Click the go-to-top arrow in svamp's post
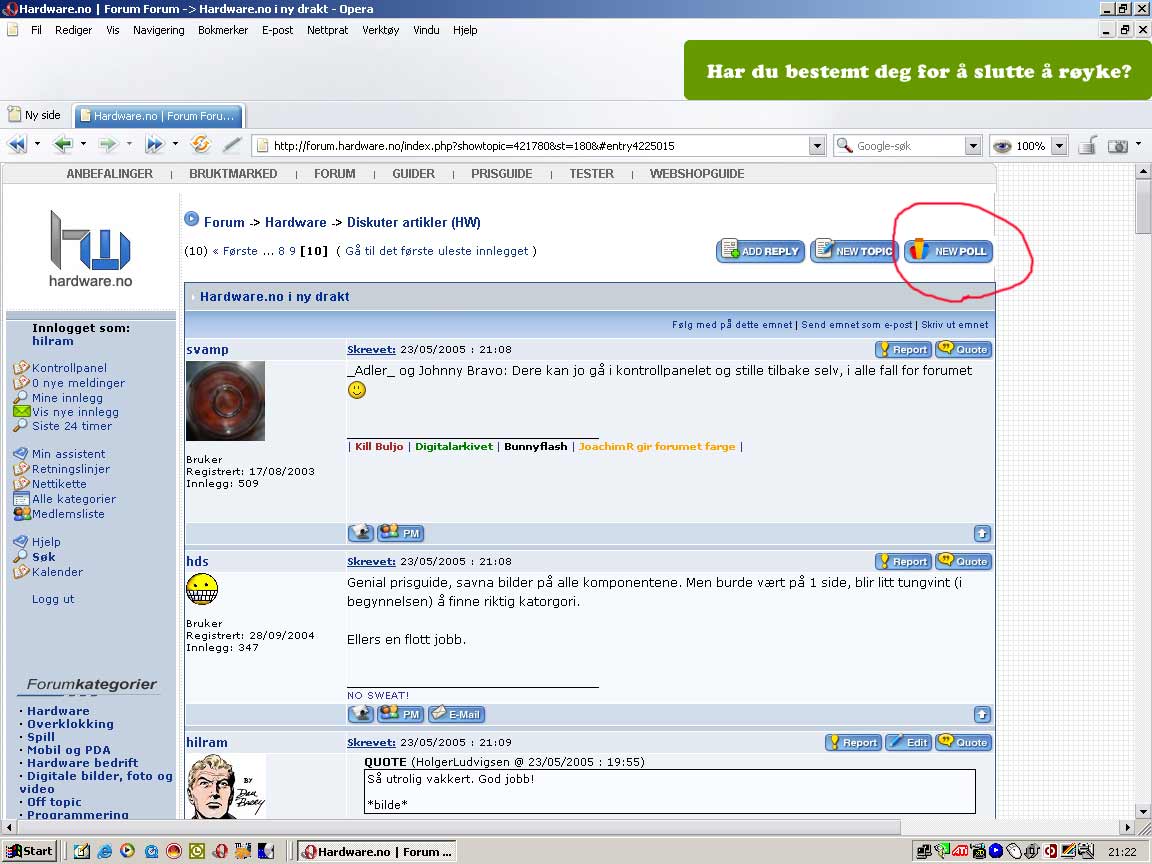The image size is (1152, 864). pos(982,533)
